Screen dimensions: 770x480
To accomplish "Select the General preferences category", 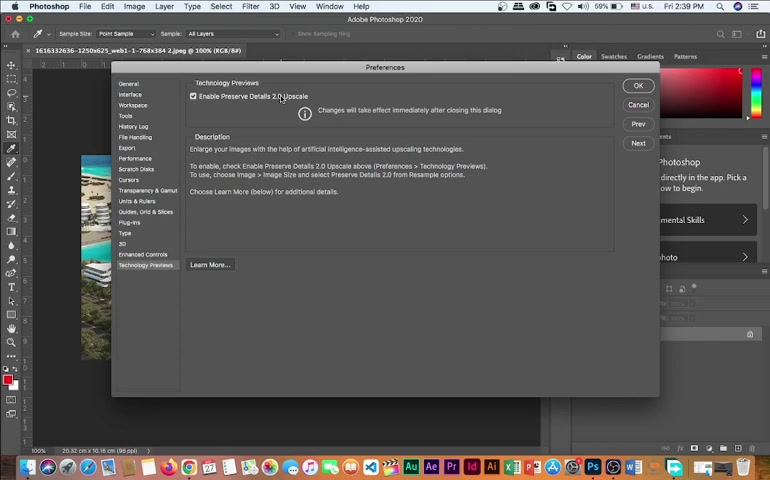I will tap(129, 84).
